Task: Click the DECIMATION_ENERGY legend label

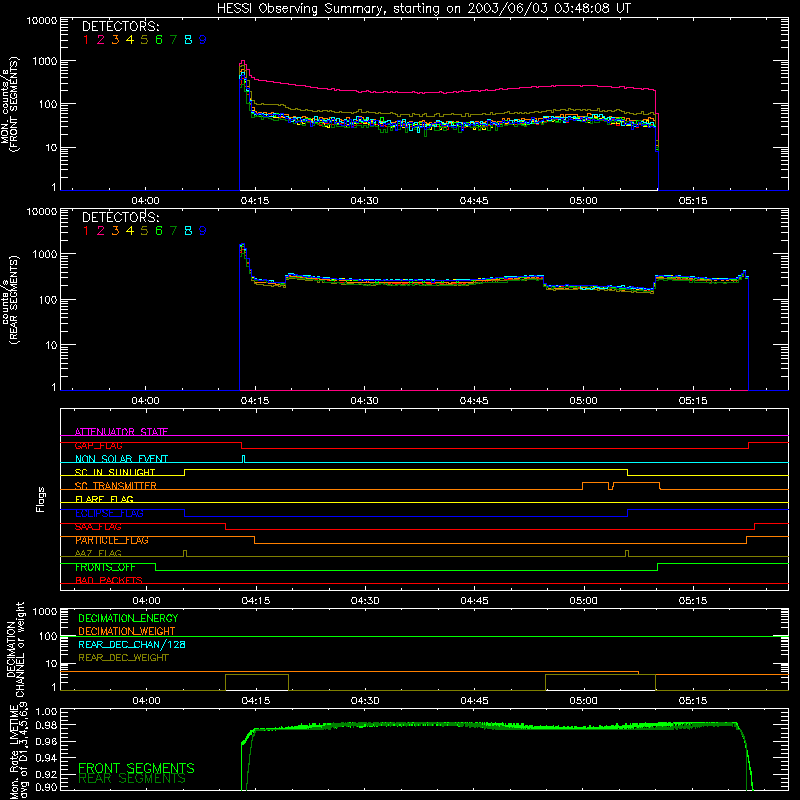Action: point(128,618)
